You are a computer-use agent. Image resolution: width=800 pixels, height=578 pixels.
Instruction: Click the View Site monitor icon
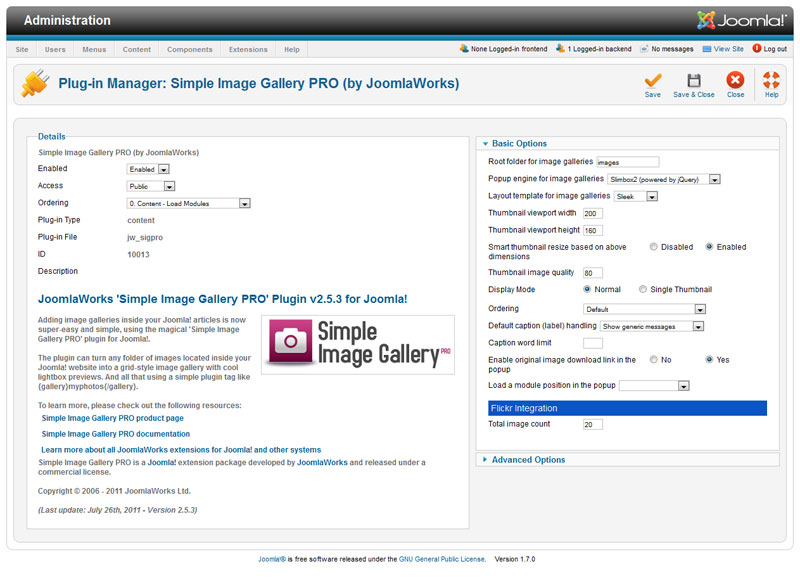707,49
